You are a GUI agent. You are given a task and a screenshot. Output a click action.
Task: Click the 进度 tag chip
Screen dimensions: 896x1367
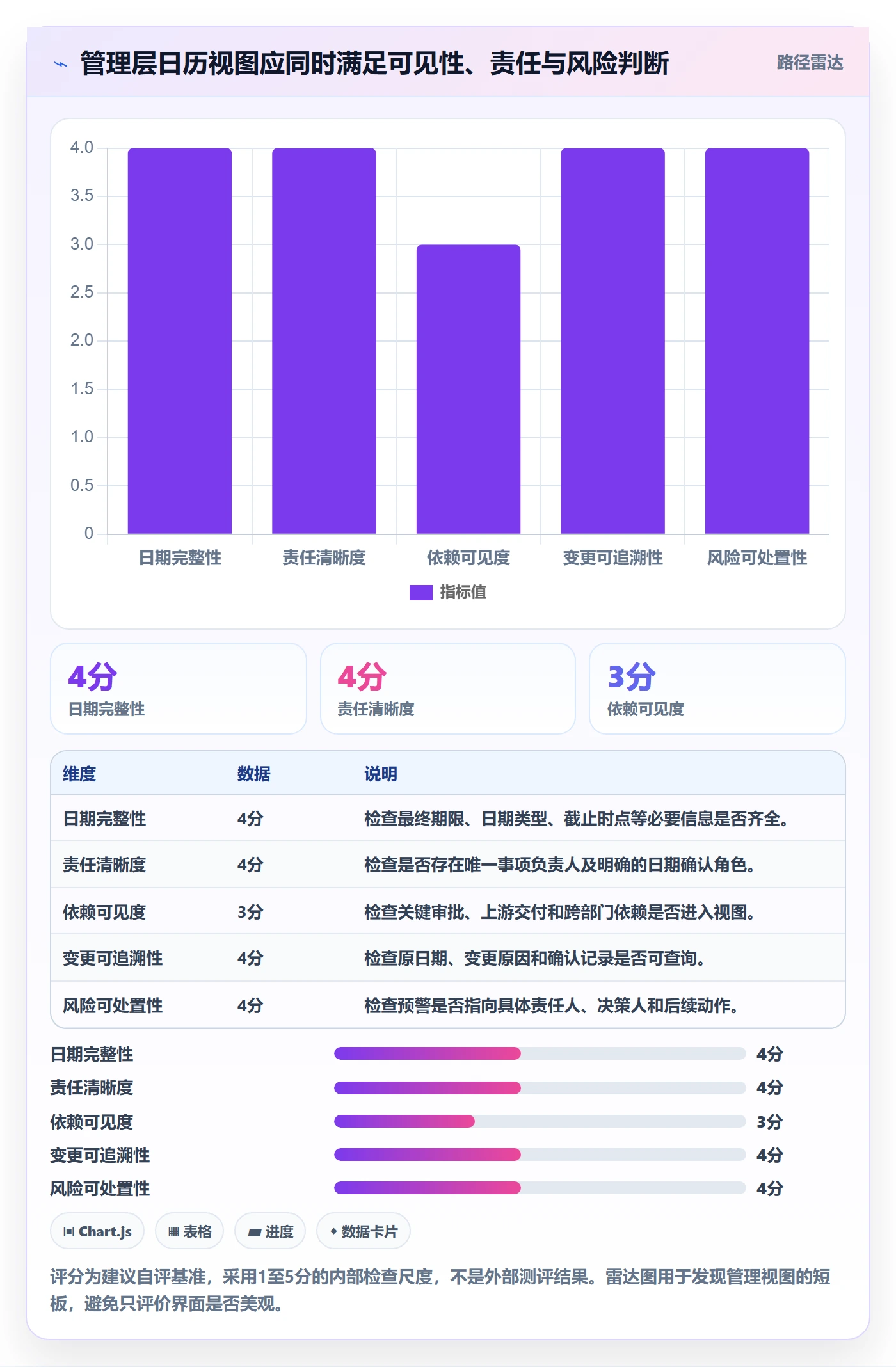click(x=270, y=1231)
